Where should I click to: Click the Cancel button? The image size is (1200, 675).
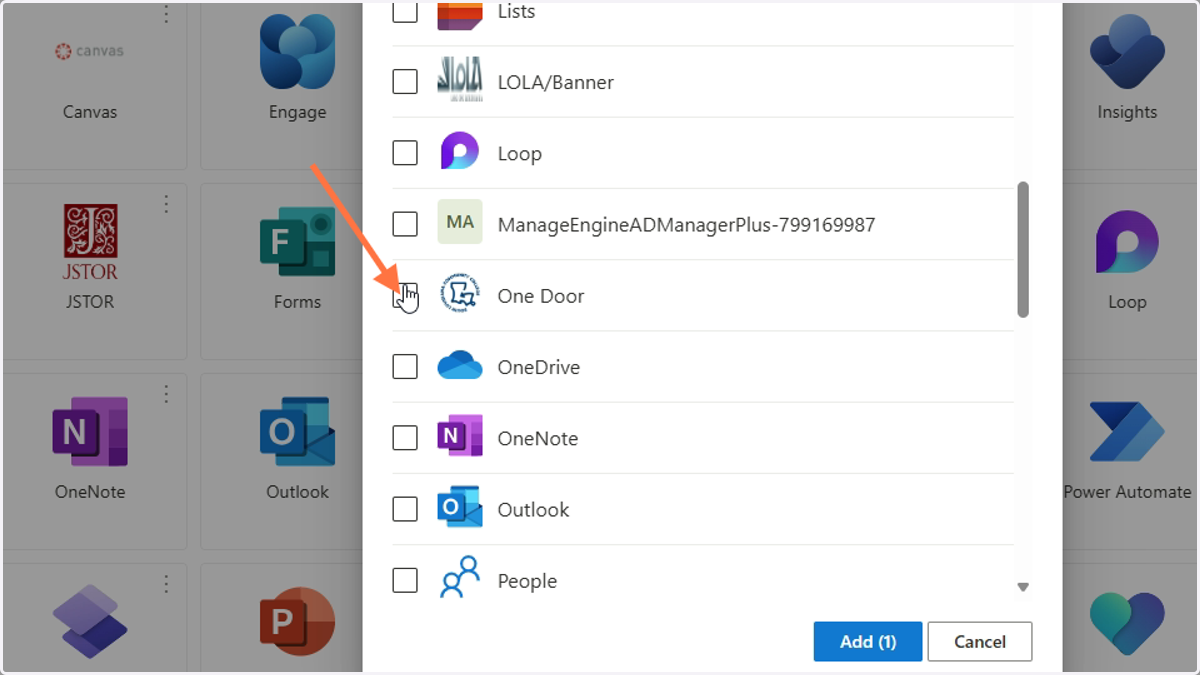(x=980, y=641)
